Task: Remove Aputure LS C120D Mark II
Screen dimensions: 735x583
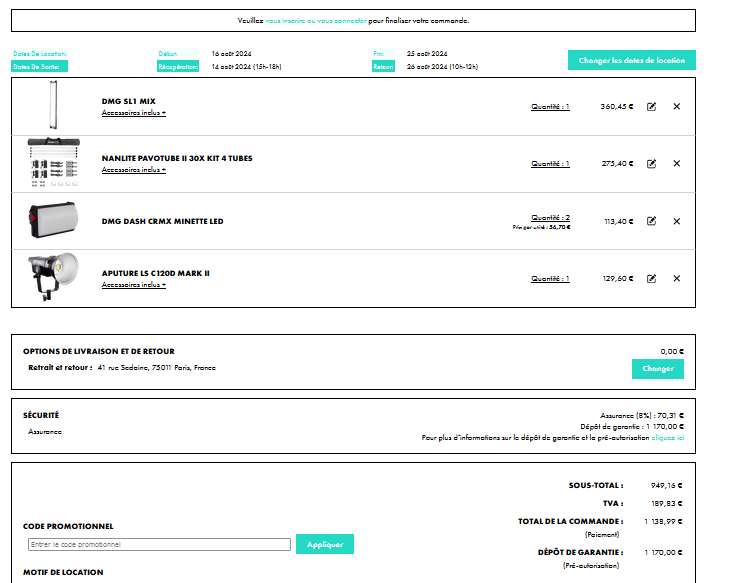Action: (x=676, y=278)
